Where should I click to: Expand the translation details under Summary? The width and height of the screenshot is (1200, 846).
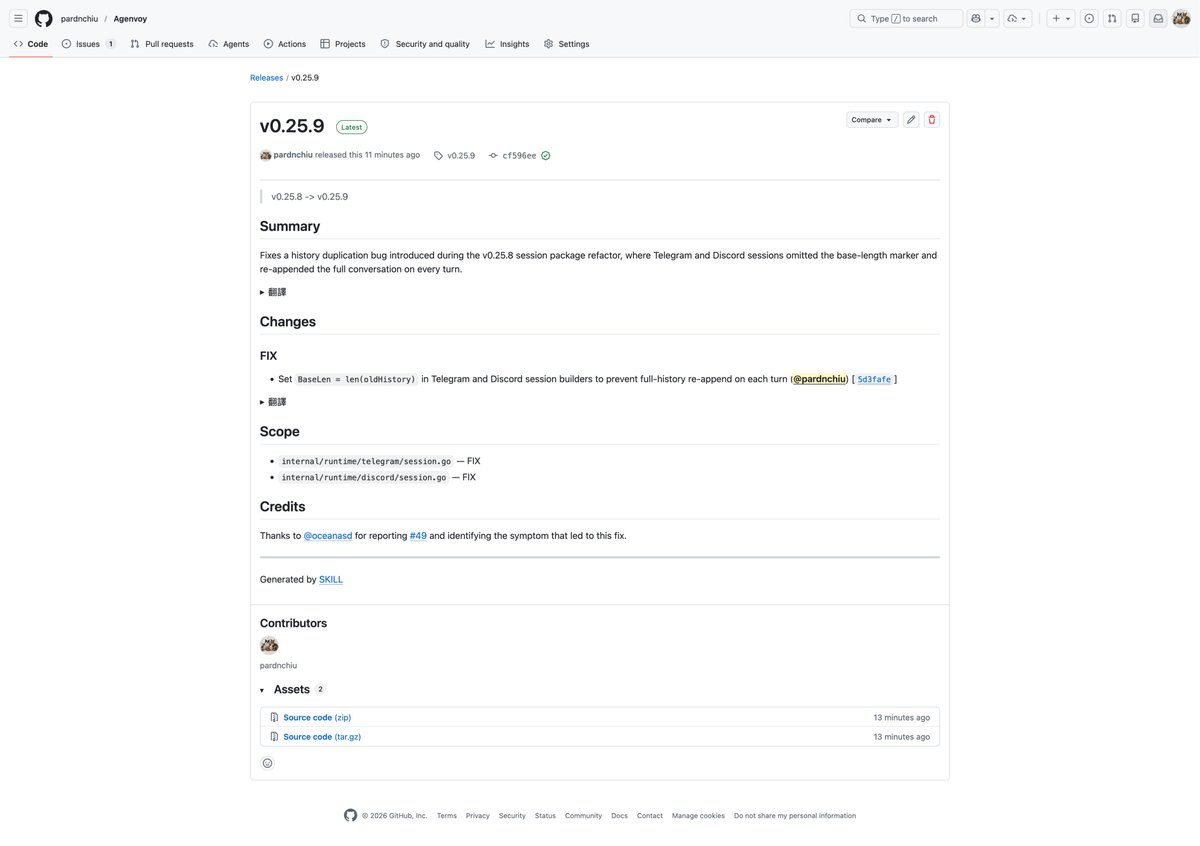coord(273,292)
